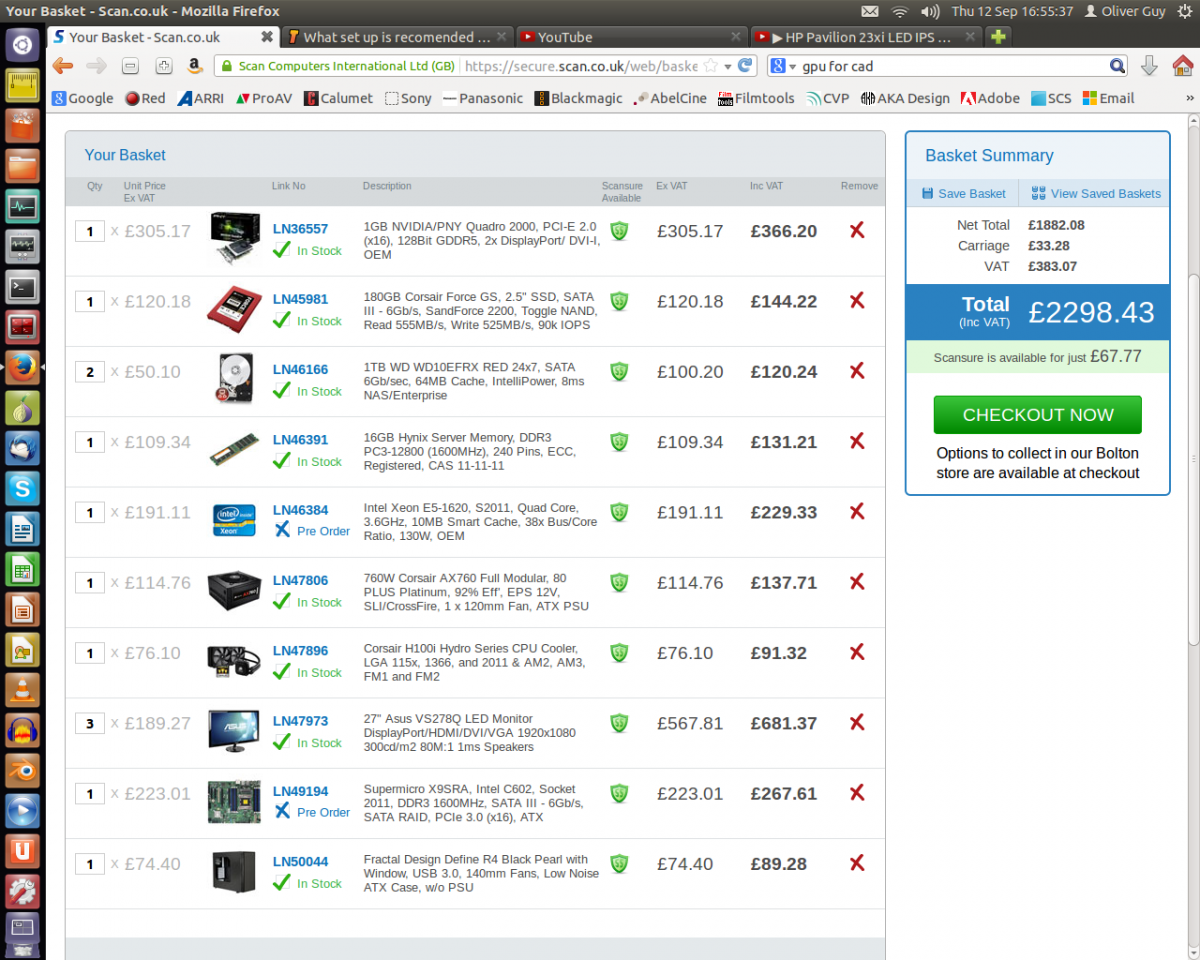Click the quantity field for the Asus monitor

[x=90, y=723]
